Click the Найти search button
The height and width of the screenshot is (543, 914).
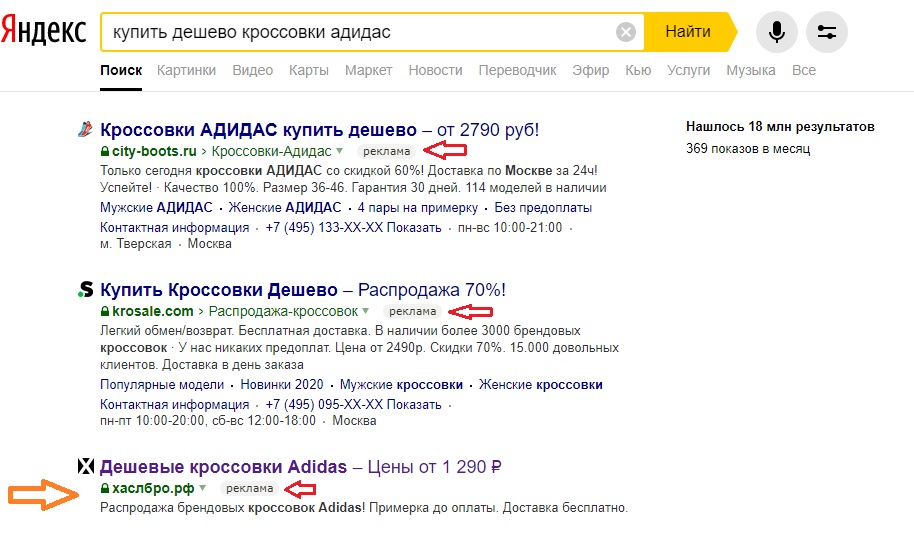click(688, 31)
